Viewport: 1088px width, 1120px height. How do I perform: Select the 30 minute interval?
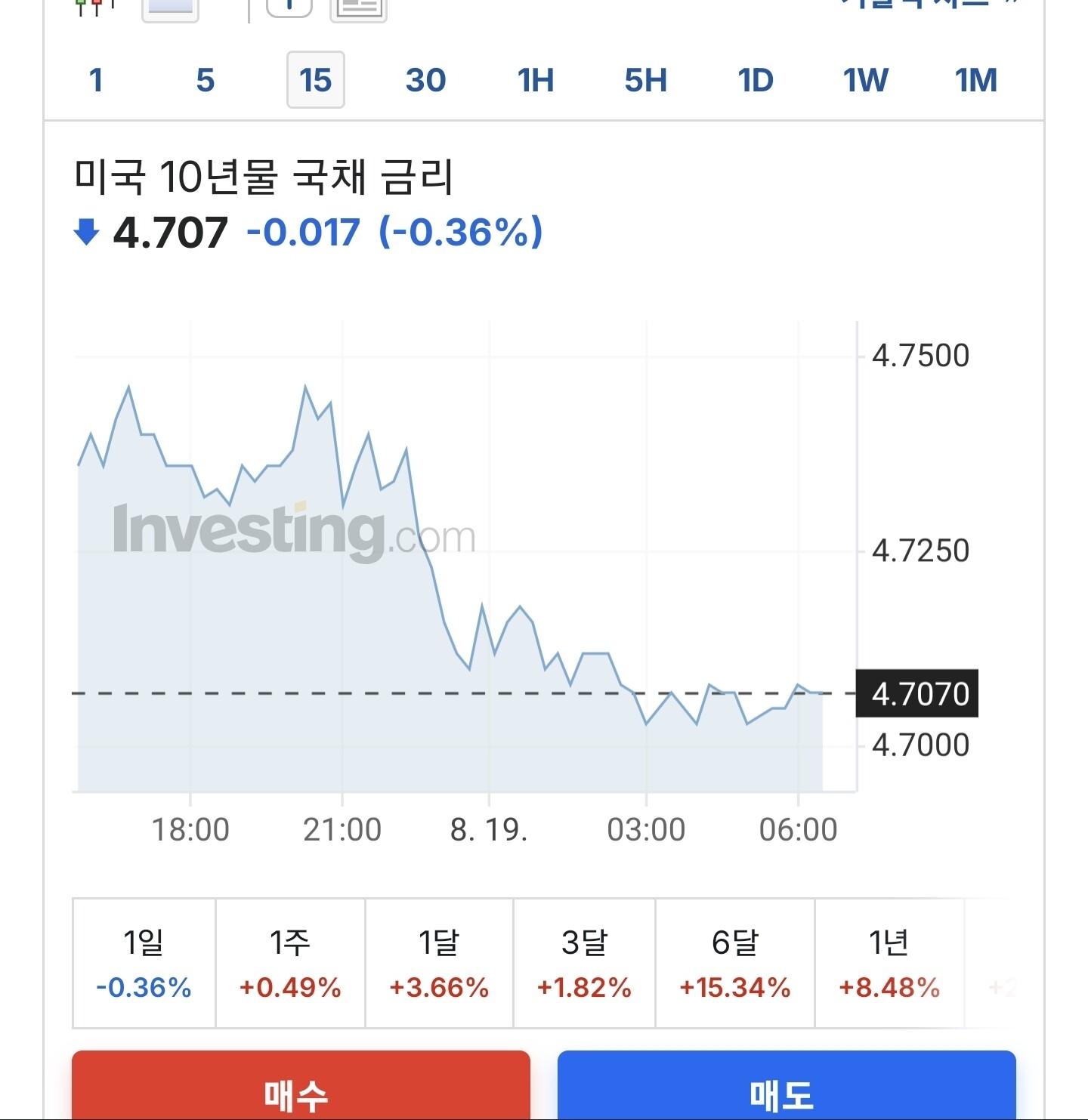pyautogui.click(x=426, y=80)
